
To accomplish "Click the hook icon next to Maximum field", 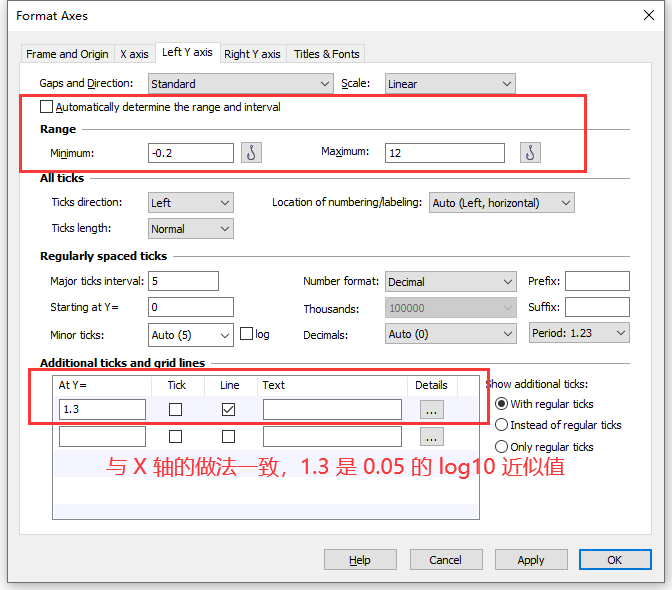I will 530,153.
